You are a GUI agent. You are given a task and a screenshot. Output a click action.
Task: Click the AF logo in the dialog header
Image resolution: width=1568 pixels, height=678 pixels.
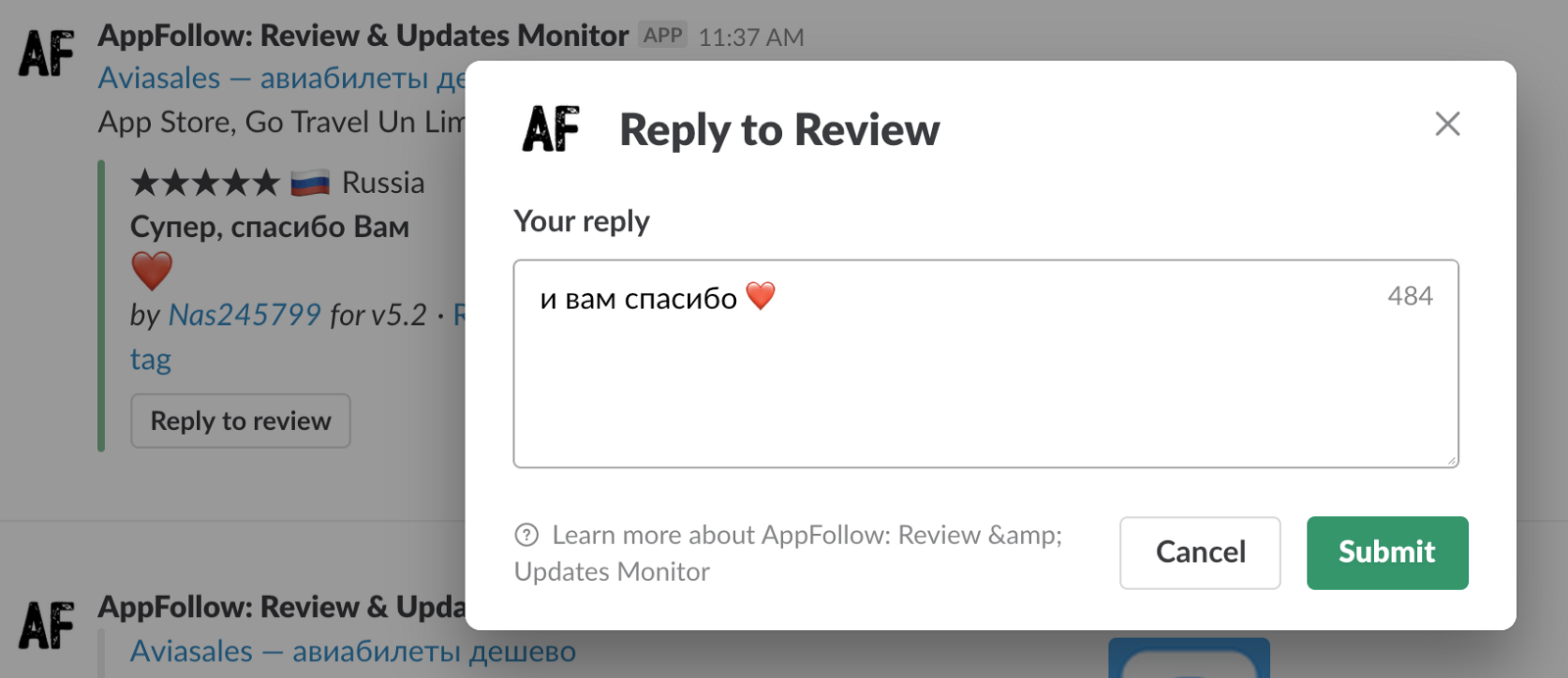pos(551,129)
